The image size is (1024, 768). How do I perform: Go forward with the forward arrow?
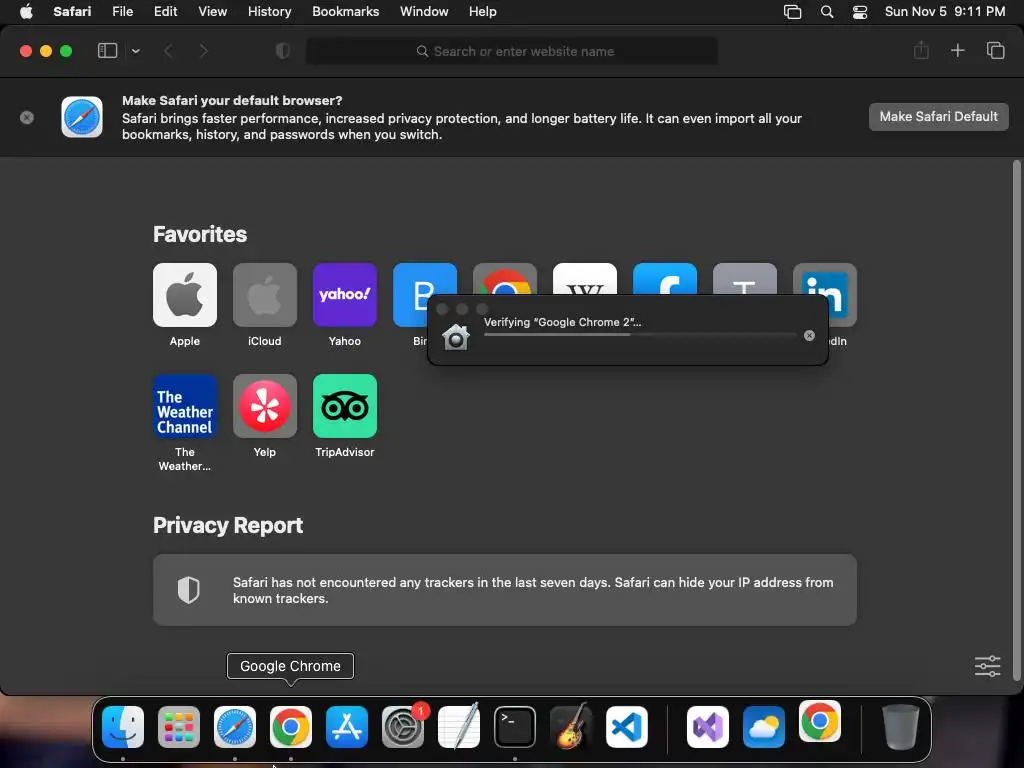point(203,51)
